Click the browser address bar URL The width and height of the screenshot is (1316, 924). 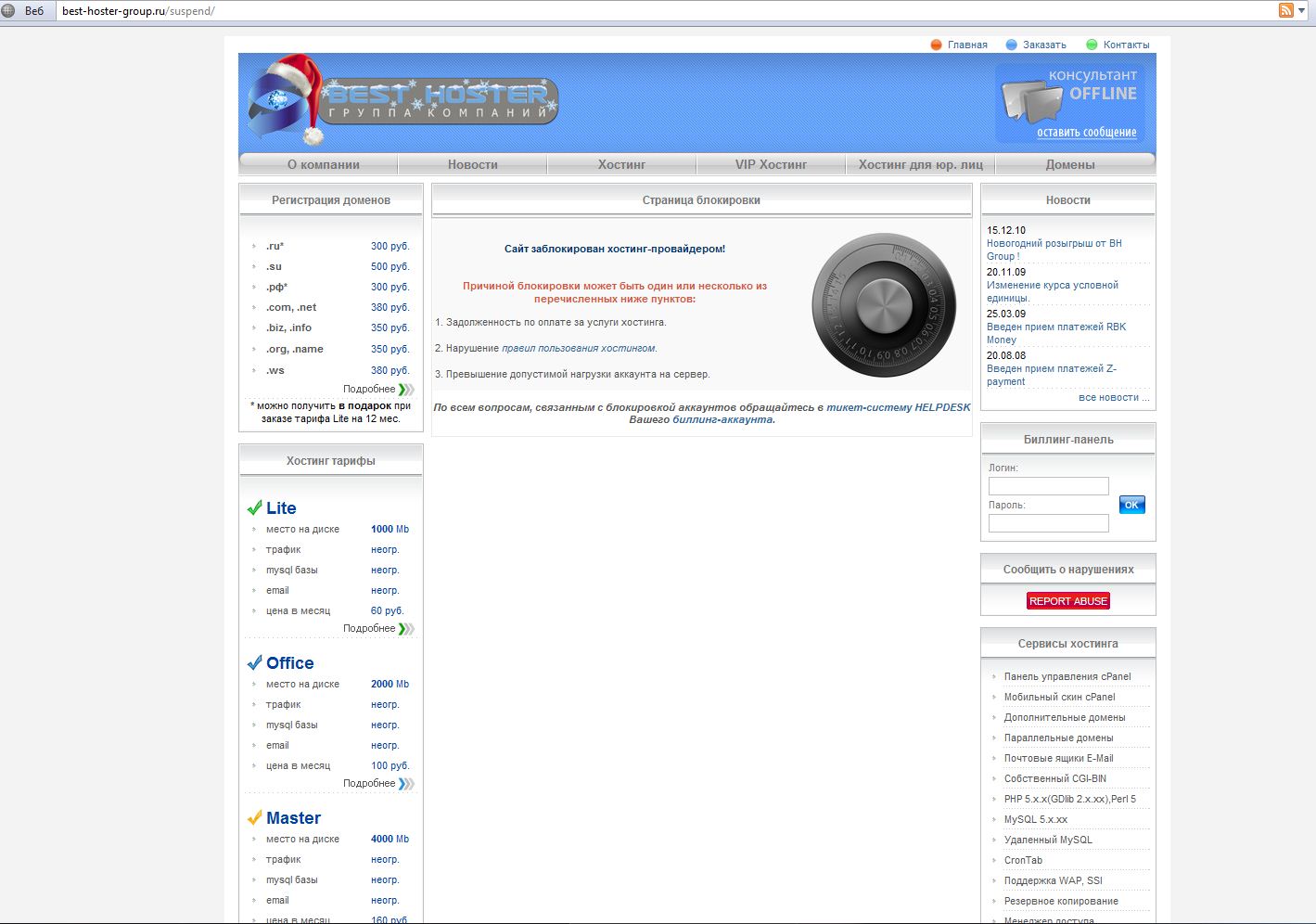coord(138,11)
